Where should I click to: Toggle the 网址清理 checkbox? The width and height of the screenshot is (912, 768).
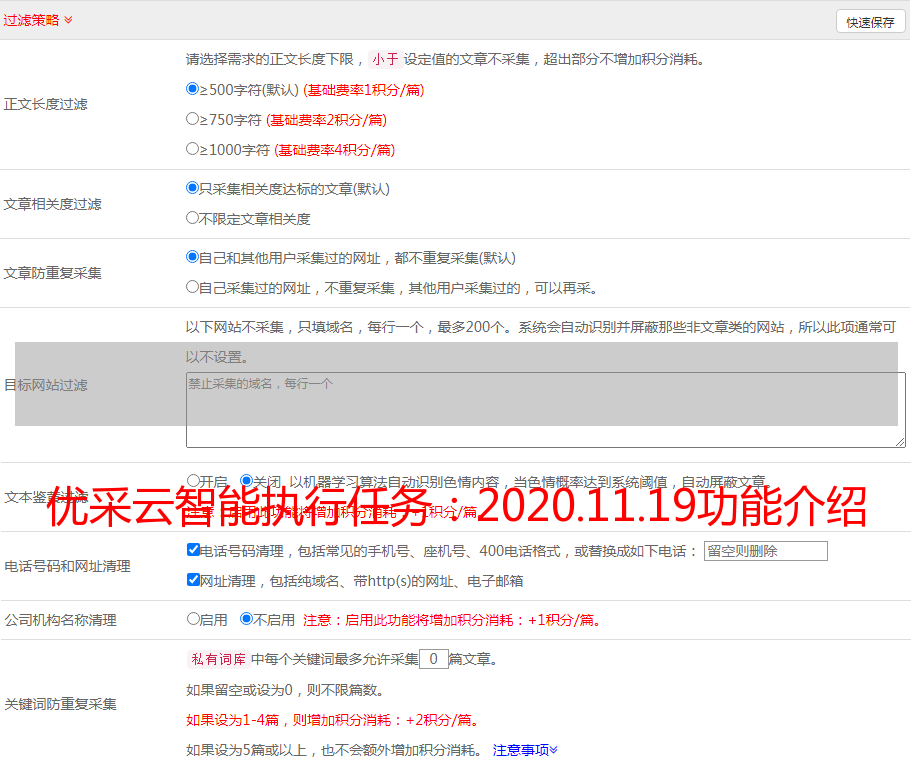194,579
